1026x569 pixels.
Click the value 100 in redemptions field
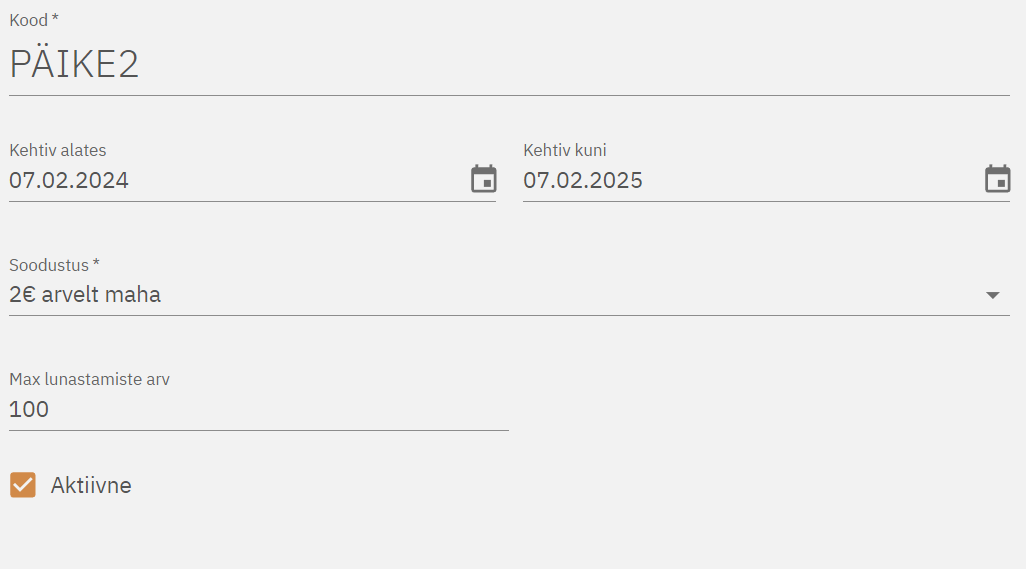(29, 409)
